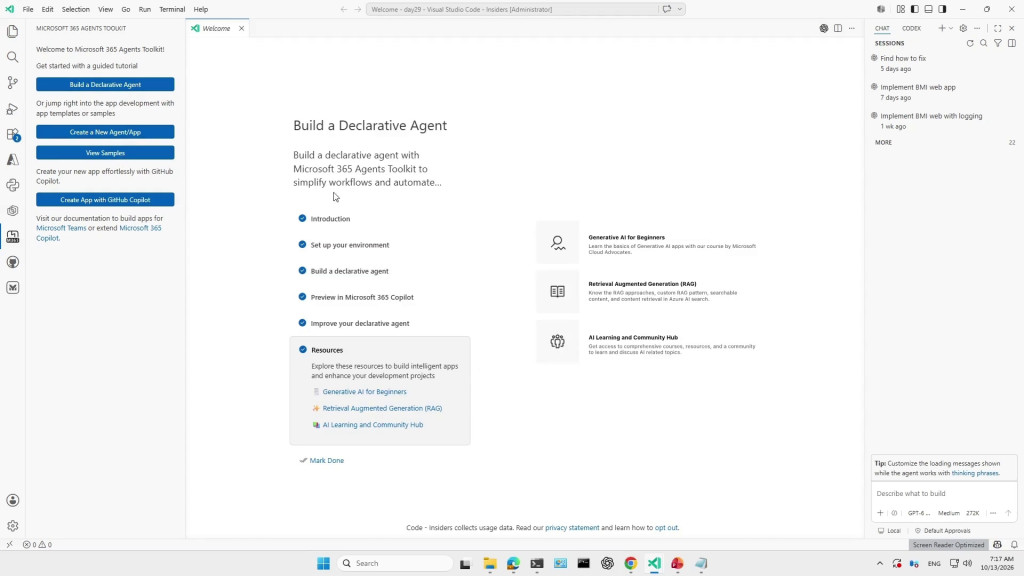Switch to the CODEX tab

point(912,28)
